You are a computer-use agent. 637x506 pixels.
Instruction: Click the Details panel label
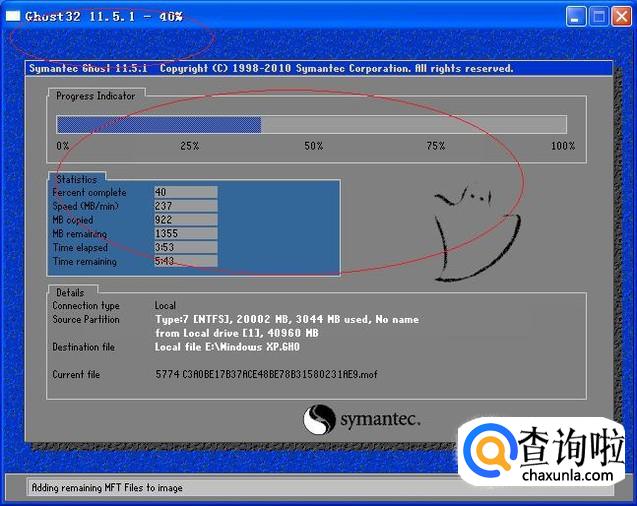point(70,292)
